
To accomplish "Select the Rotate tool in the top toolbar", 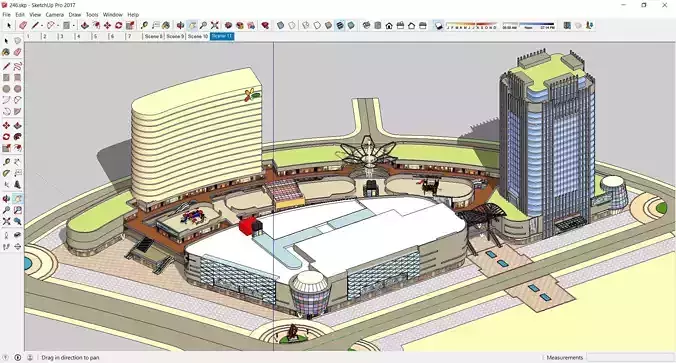I will (119, 25).
